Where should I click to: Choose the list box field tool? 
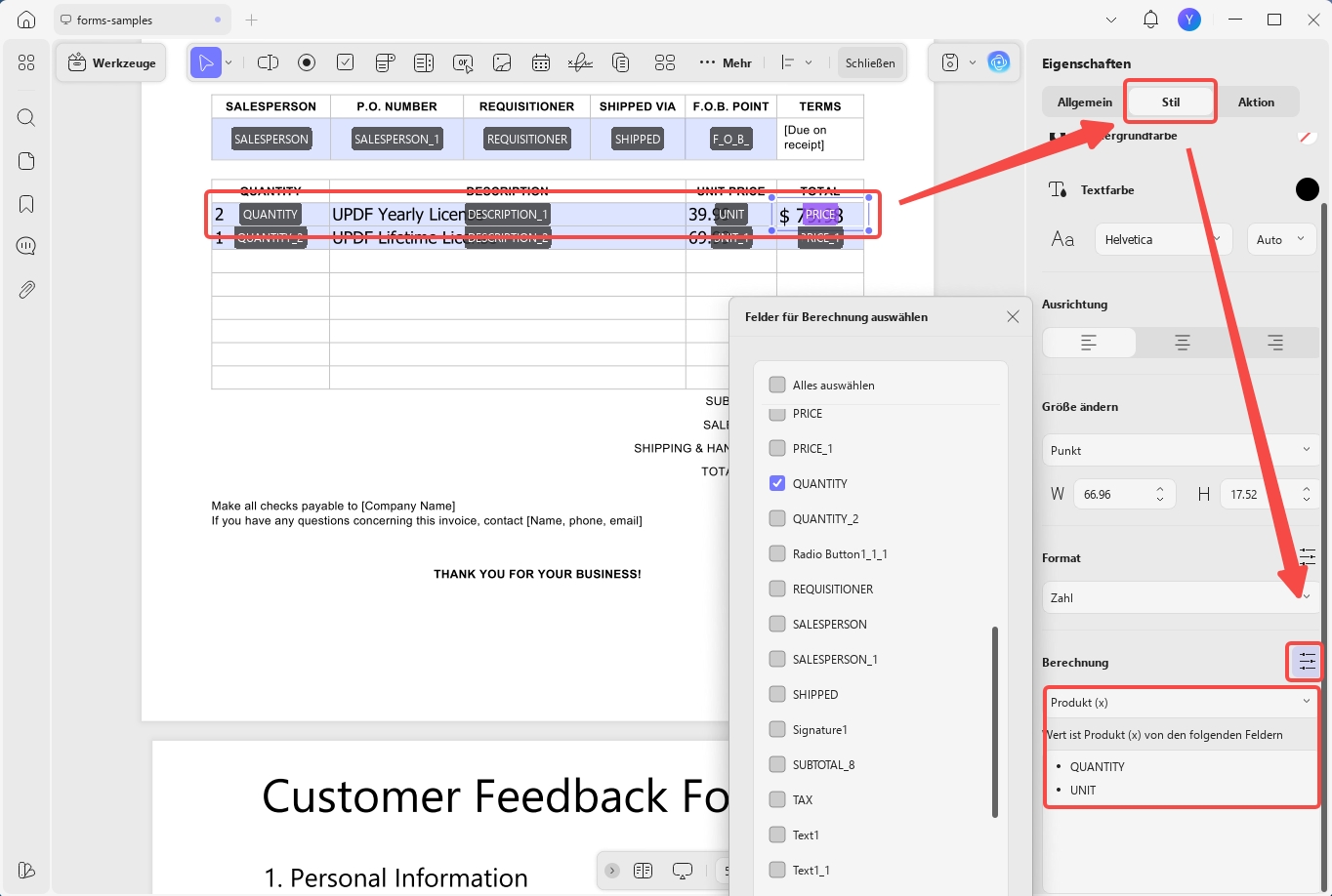pos(424,62)
